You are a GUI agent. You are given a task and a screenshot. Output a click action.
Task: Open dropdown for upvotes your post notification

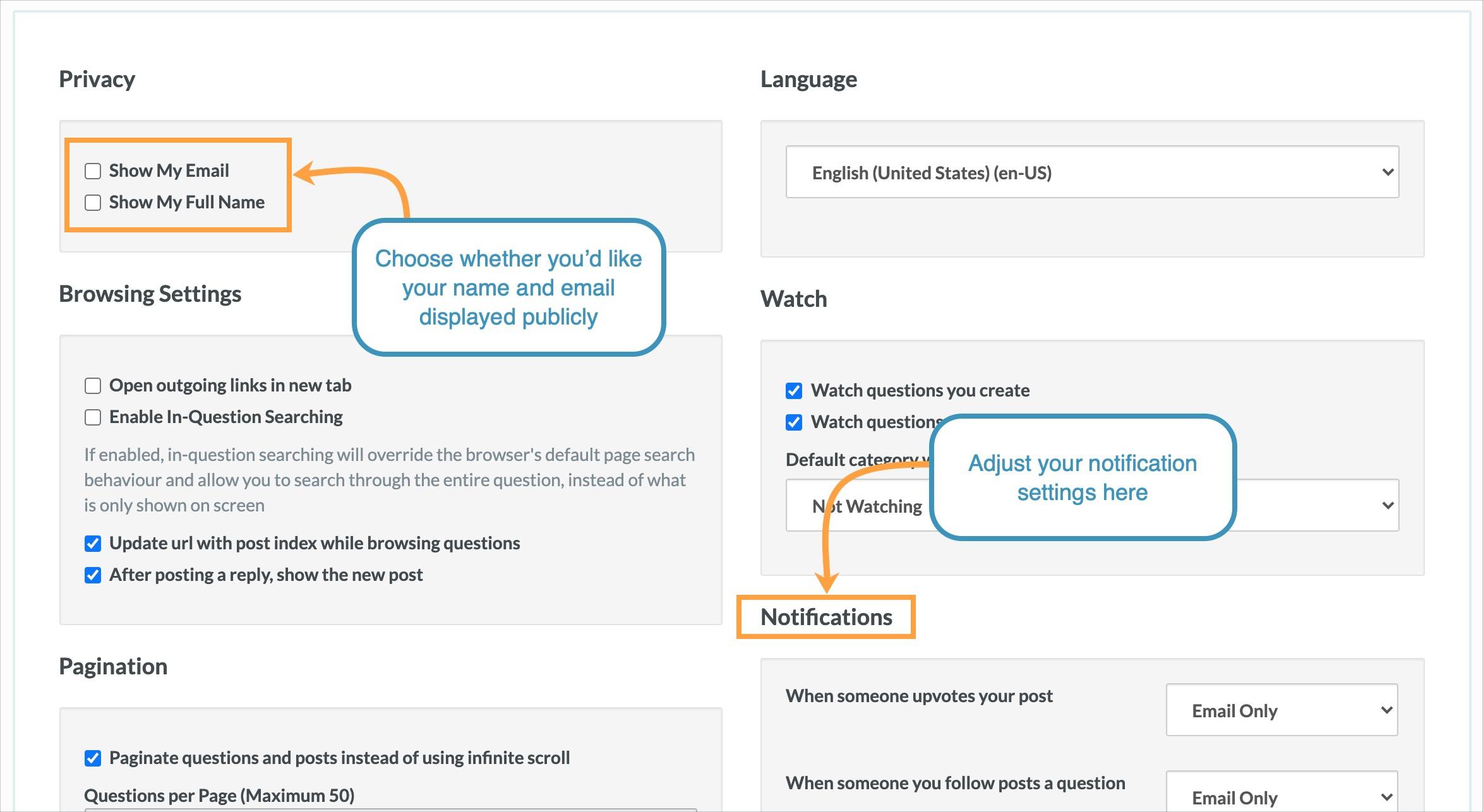(1281, 710)
